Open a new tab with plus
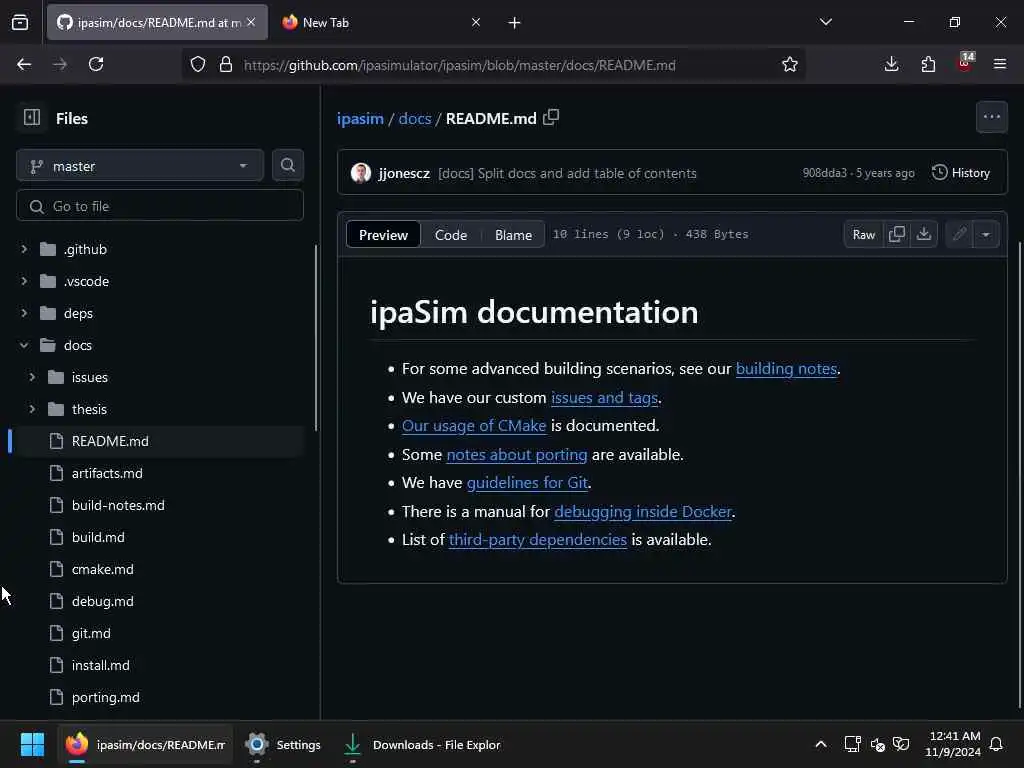1024x768 pixels. (x=514, y=23)
